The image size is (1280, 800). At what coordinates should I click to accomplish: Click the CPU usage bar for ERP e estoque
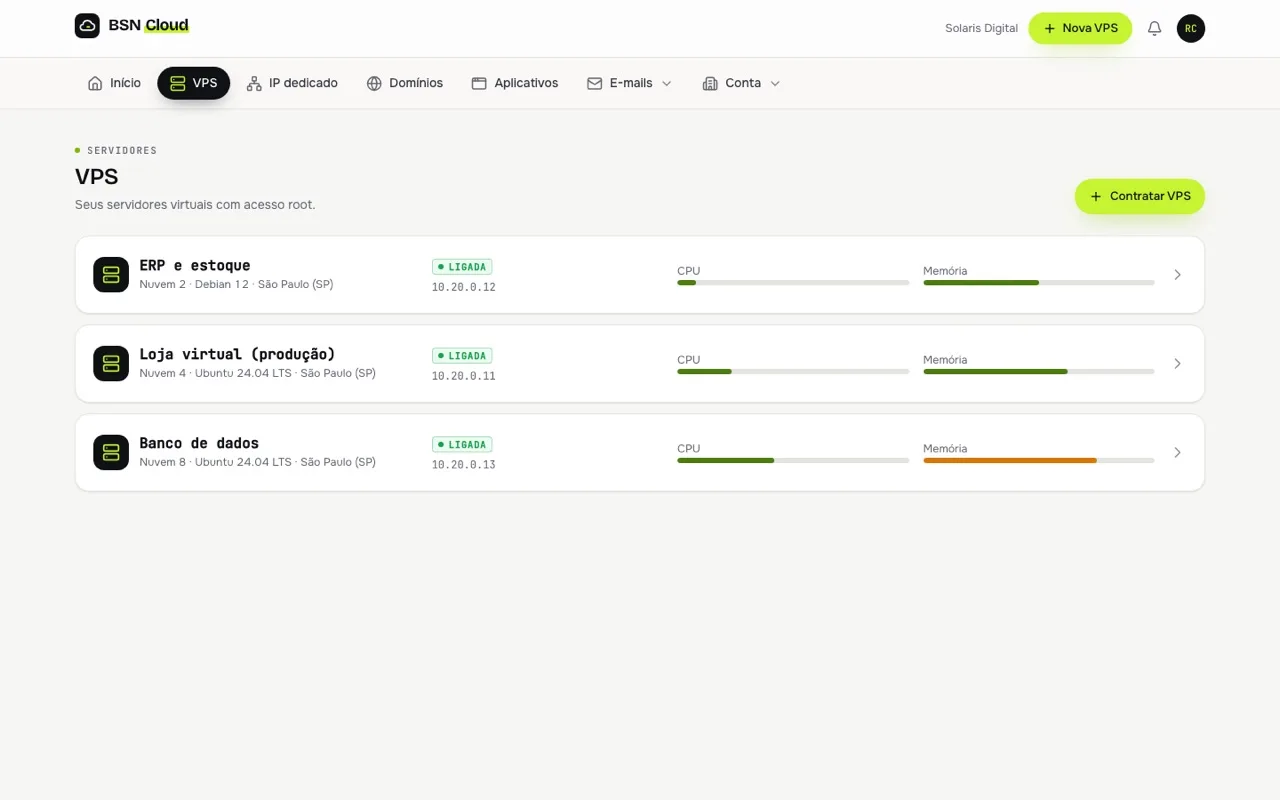[793, 283]
